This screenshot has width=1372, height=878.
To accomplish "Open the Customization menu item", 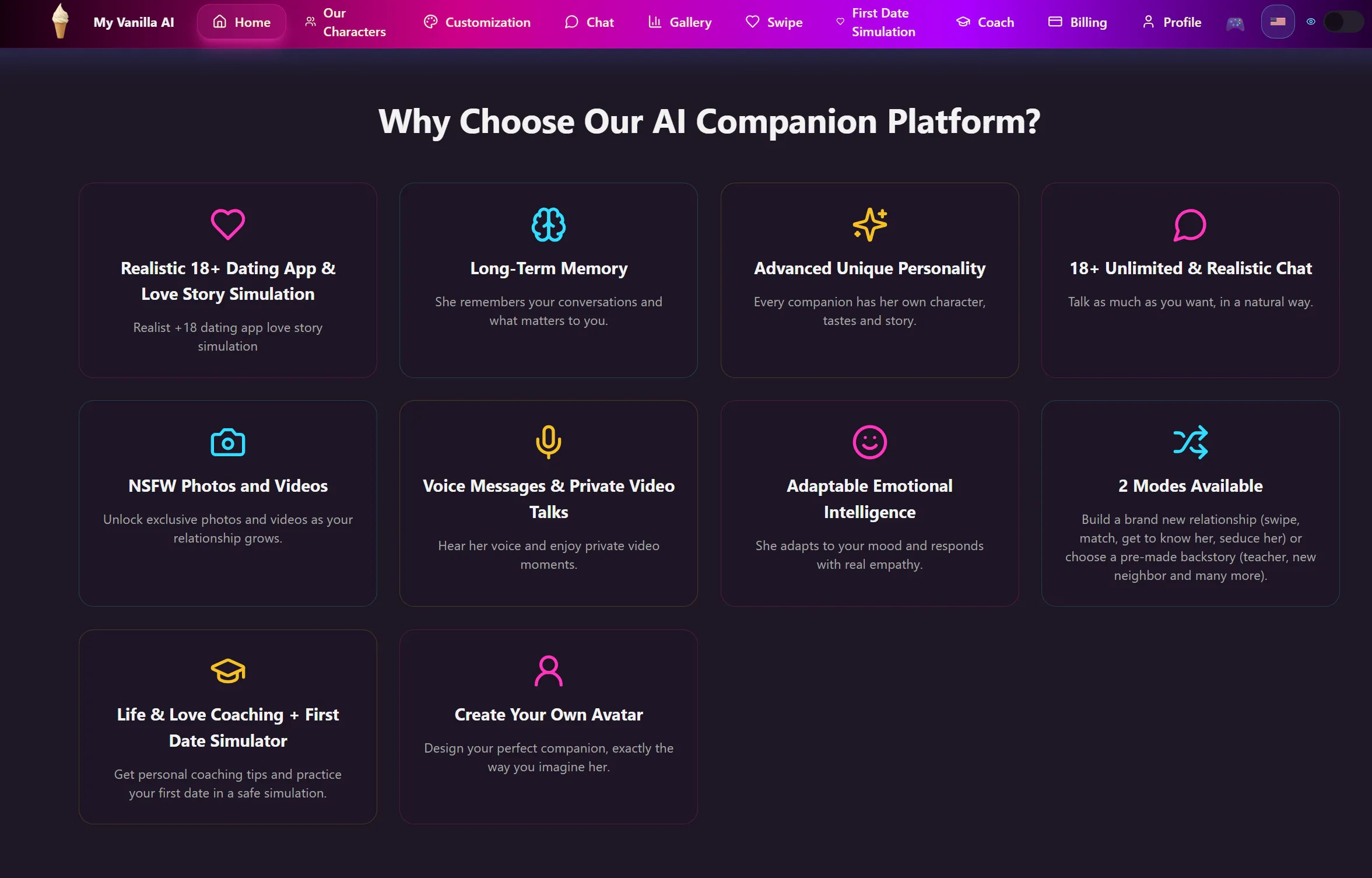I will [477, 22].
